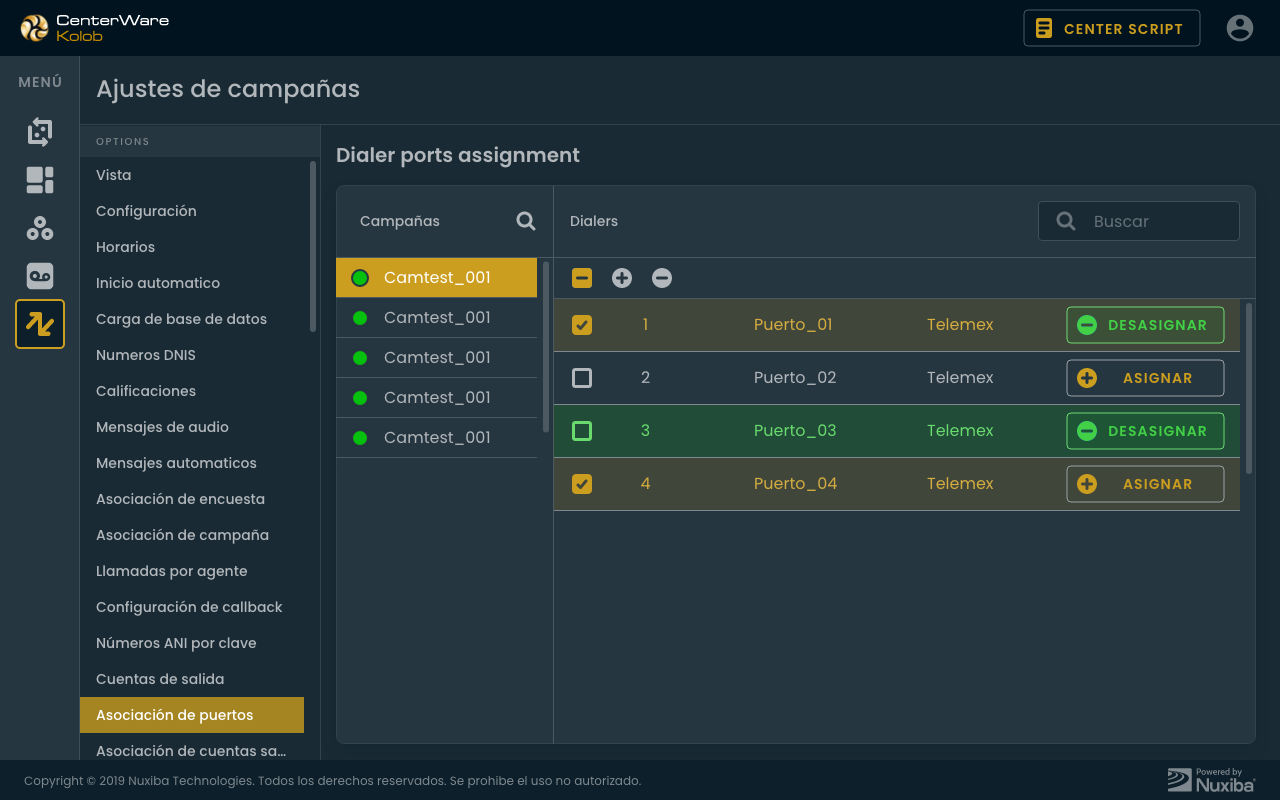The height and width of the screenshot is (800, 1280).
Task: Open the Calificaciones option
Action: click(192, 391)
